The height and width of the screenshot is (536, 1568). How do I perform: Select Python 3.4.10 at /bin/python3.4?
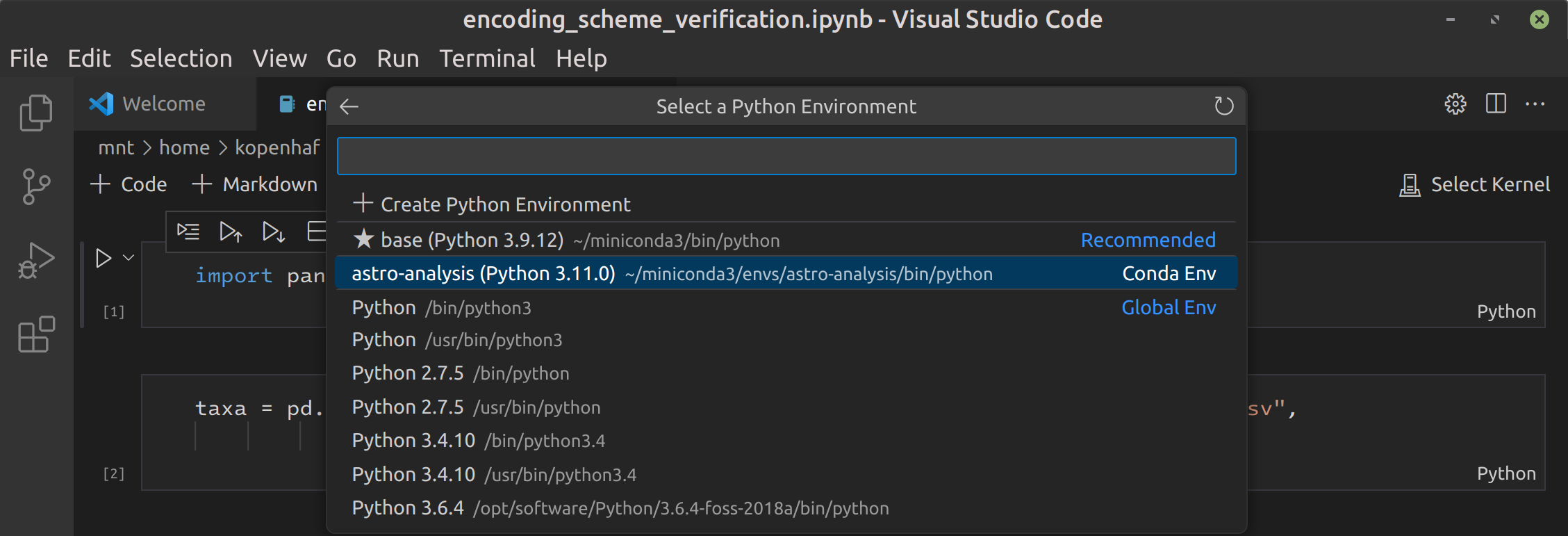pos(786,441)
